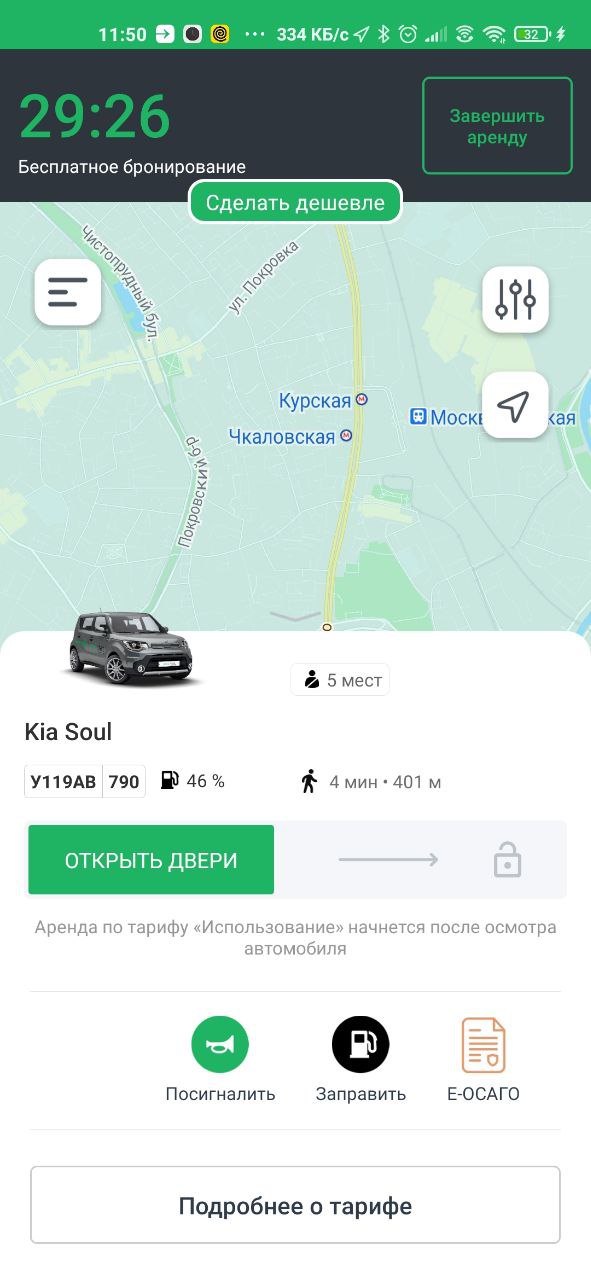Tap the fuel level icon showing 46 %
The height and width of the screenshot is (1280, 591).
(x=170, y=781)
